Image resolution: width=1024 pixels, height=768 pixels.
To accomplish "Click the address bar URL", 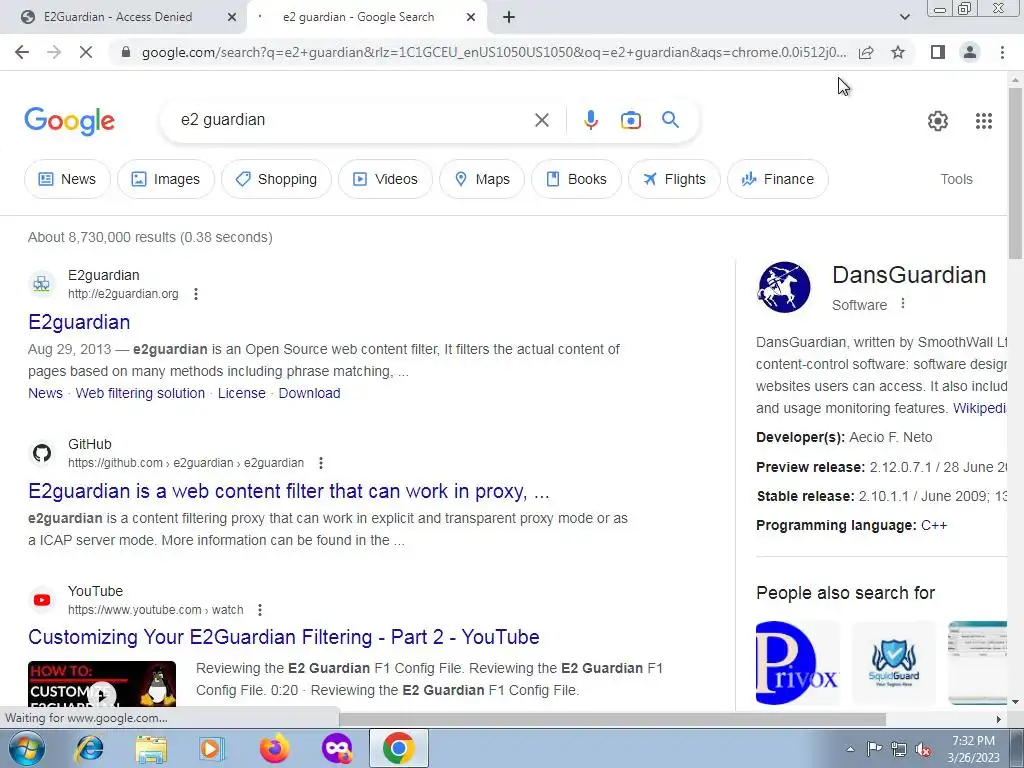I will (x=494, y=52).
